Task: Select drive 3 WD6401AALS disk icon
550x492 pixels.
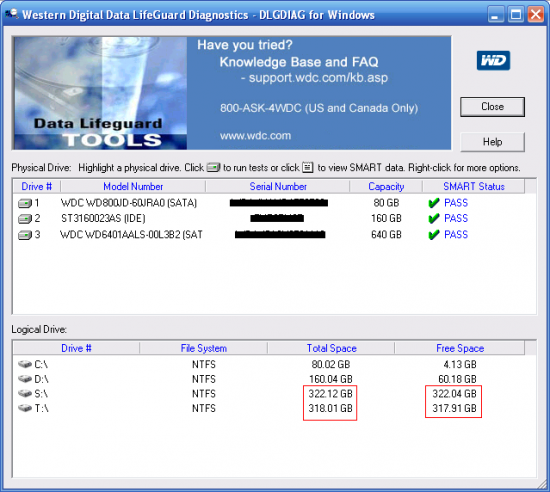Action: [25, 235]
